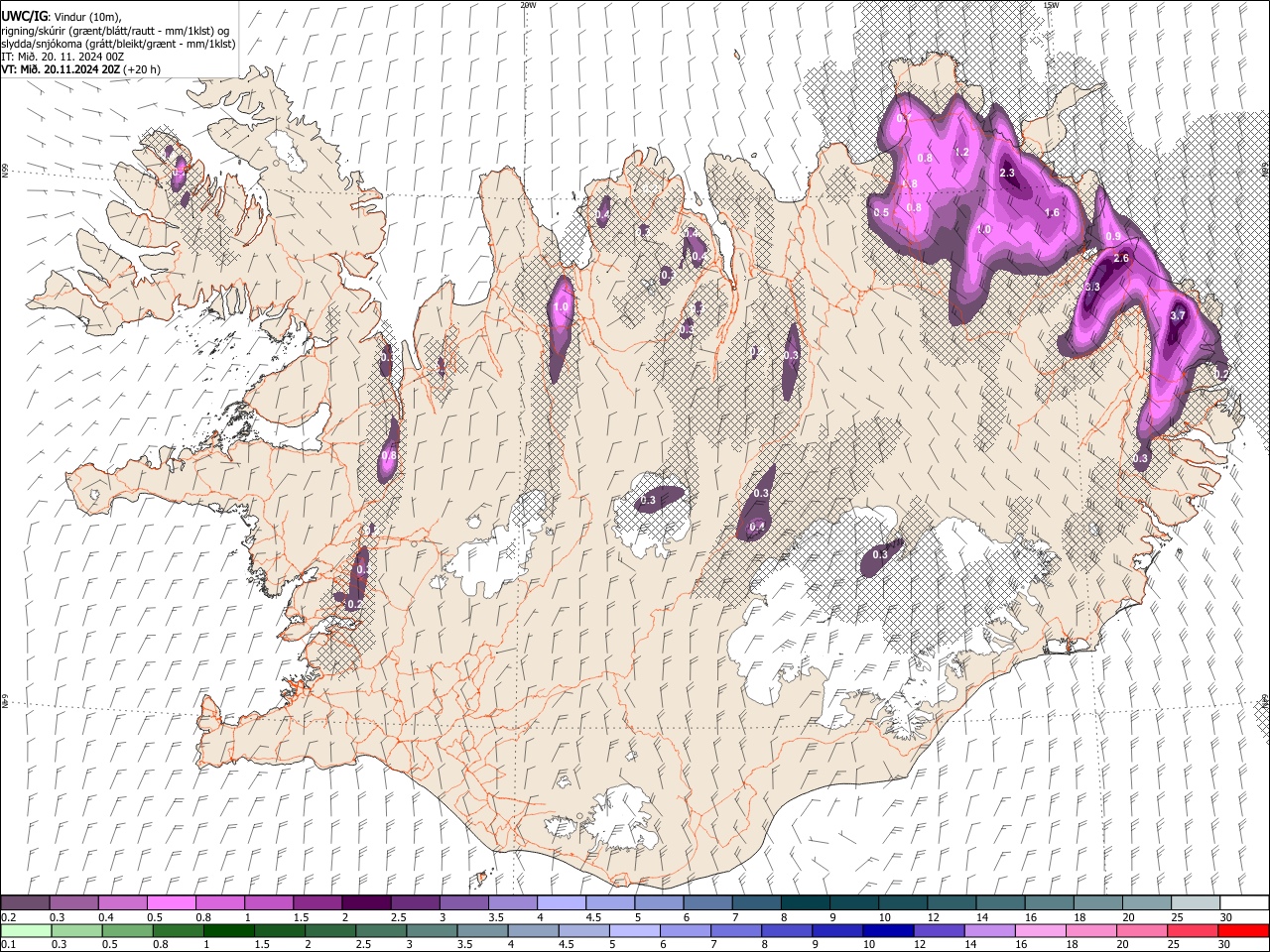Click the 0.3 value on the central glacier
The image size is (1270, 952).
[648, 500]
